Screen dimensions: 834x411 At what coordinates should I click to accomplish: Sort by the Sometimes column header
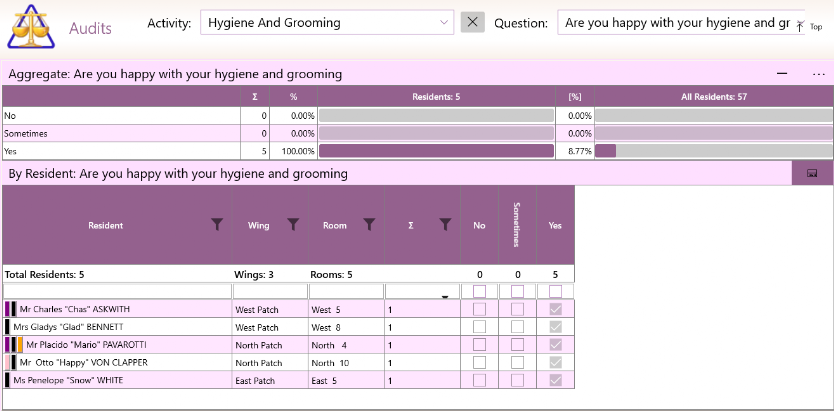tap(518, 225)
